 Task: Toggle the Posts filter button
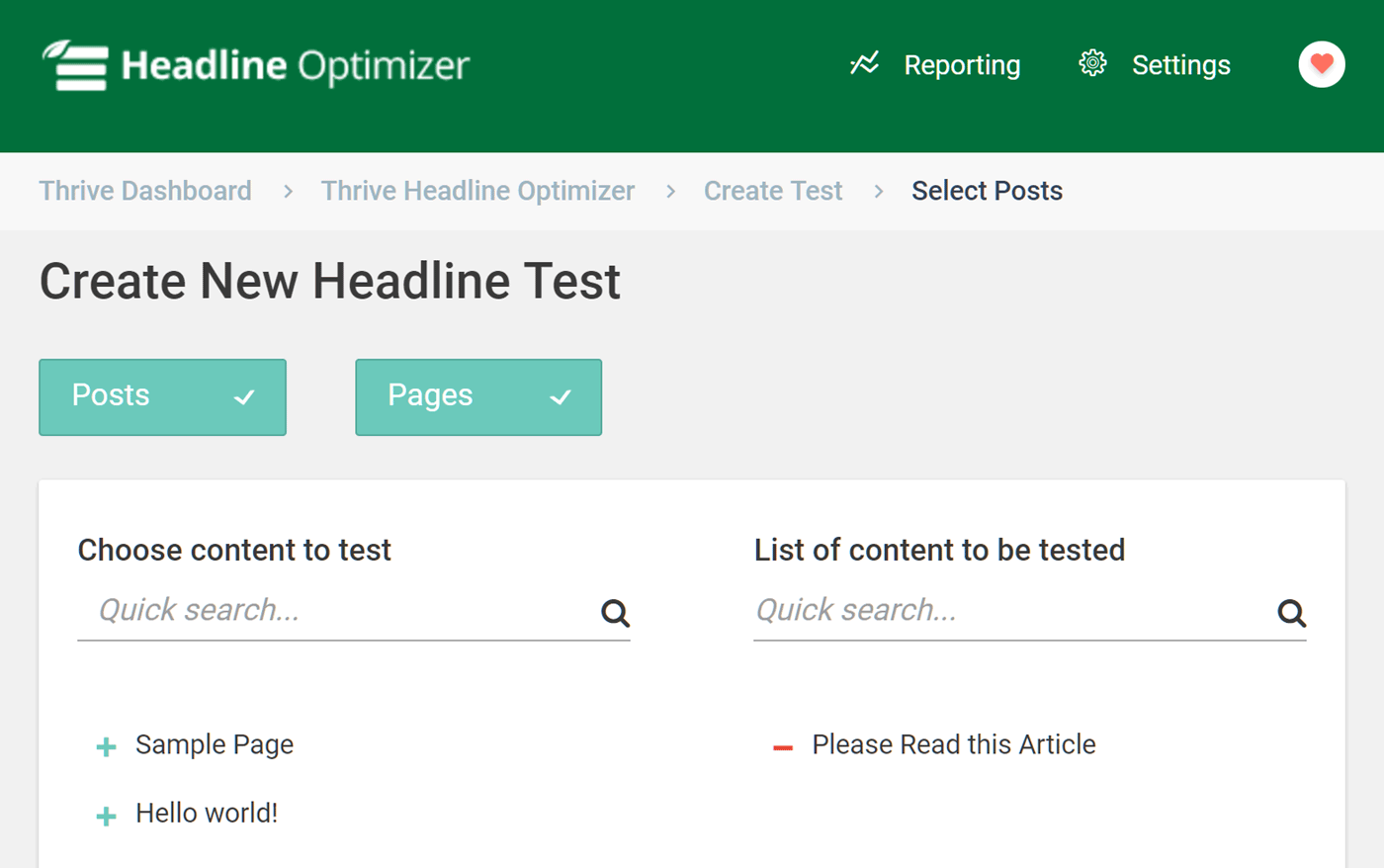(x=162, y=396)
